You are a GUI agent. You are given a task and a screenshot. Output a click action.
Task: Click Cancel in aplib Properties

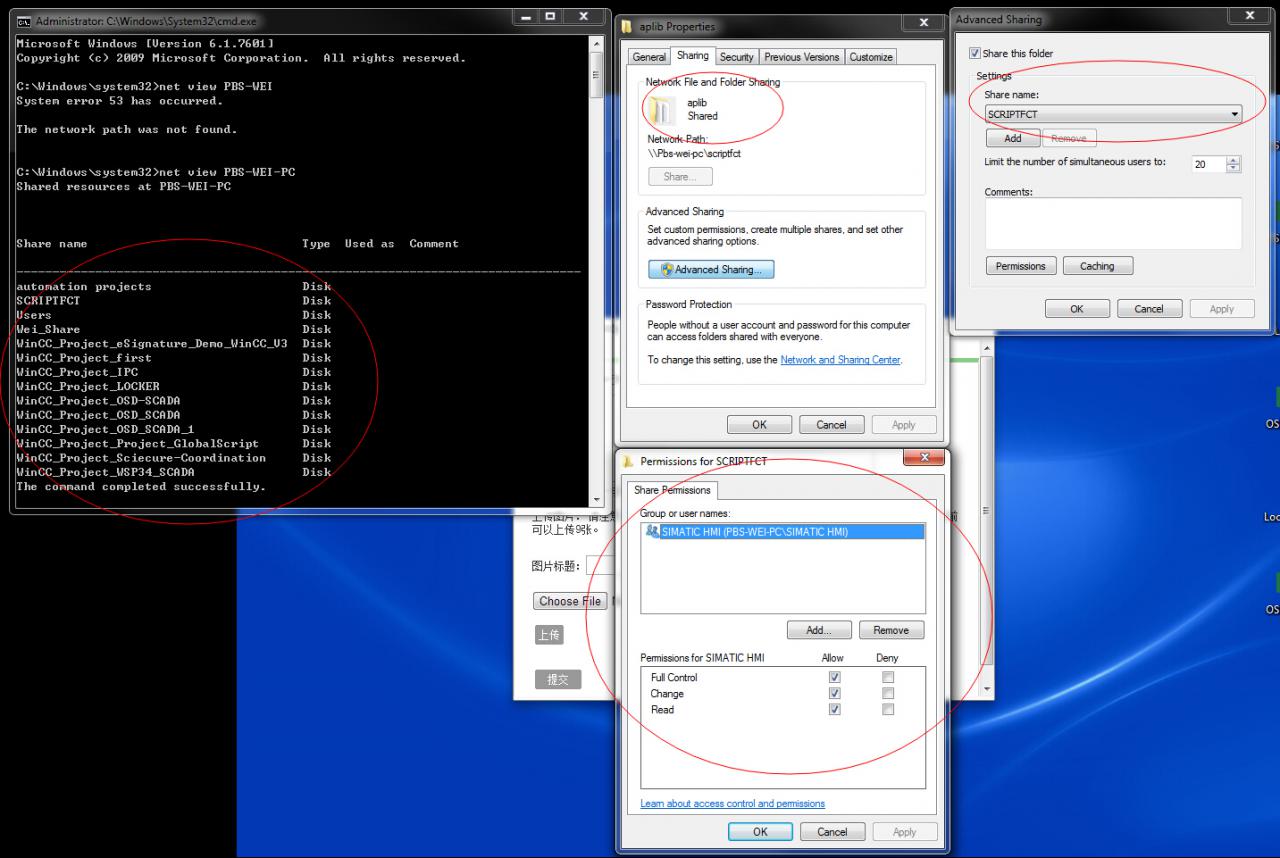pyautogui.click(x=831, y=424)
